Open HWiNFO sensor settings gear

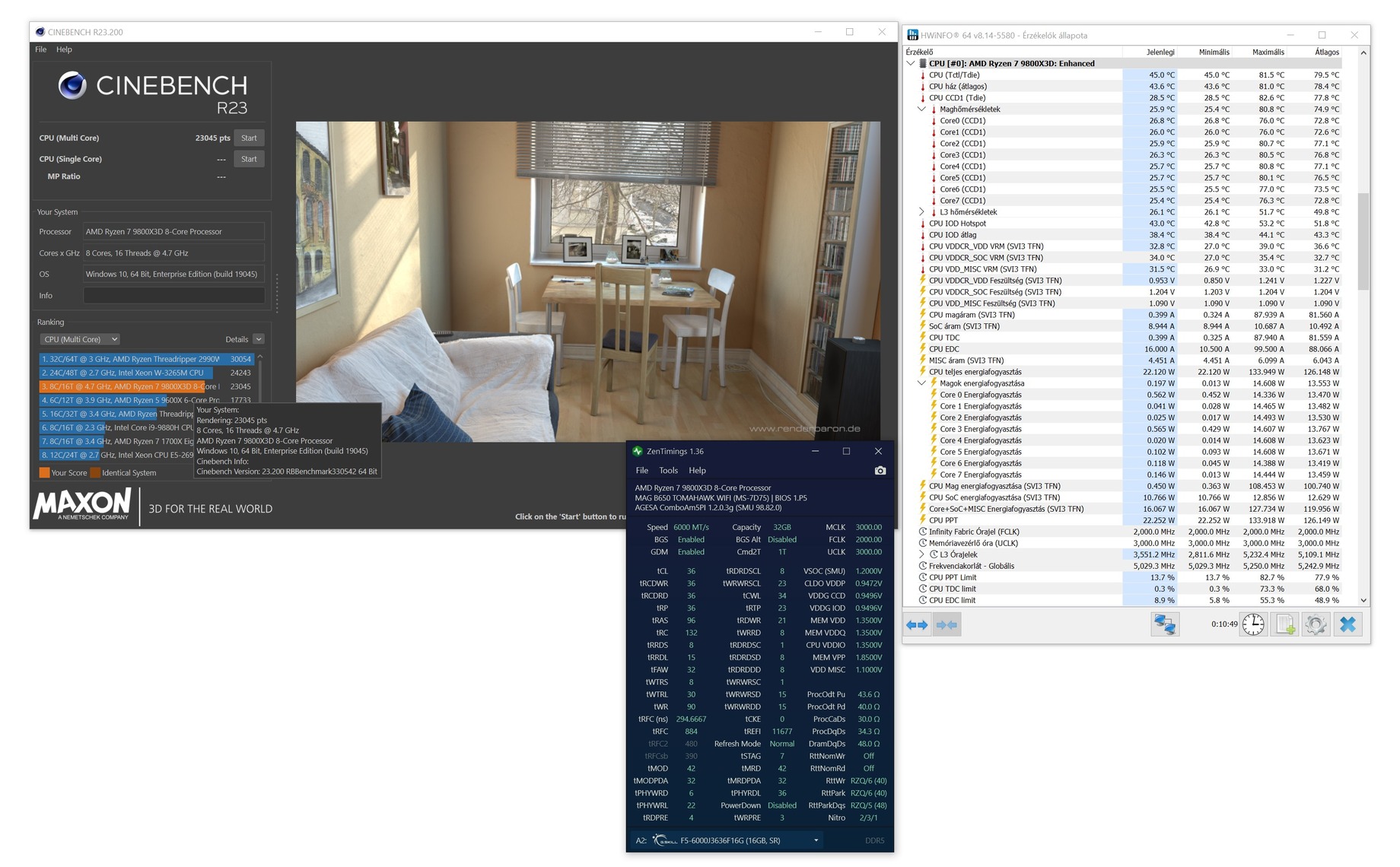coord(1316,624)
